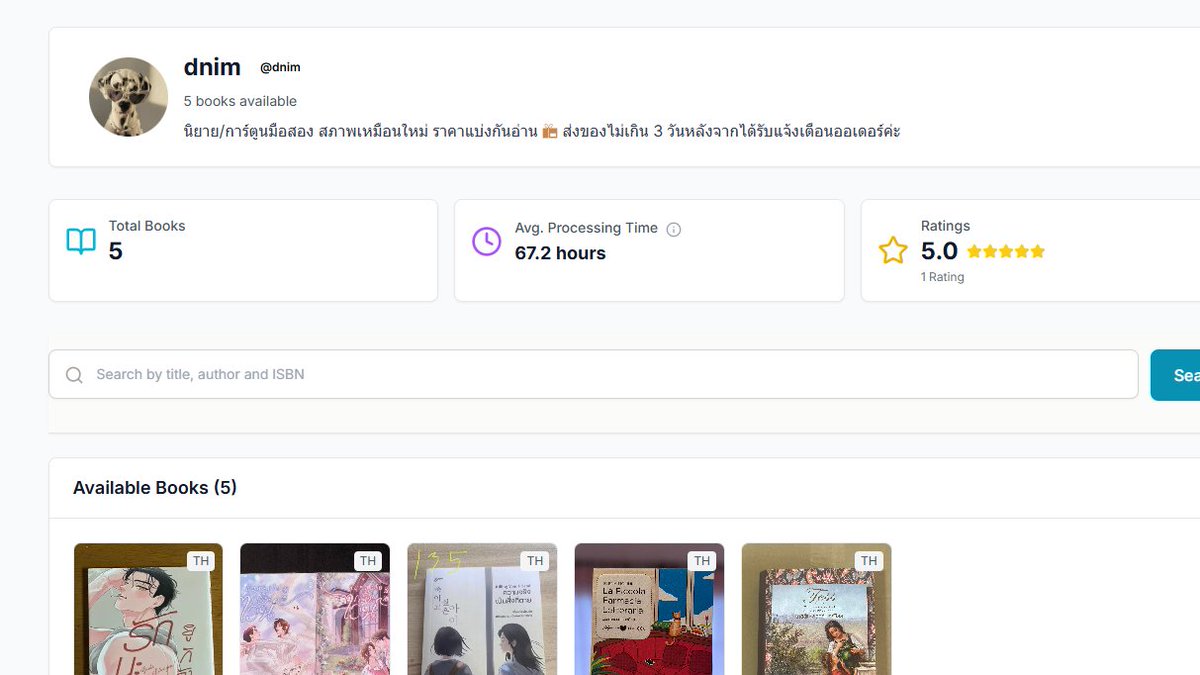Viewport: 1200px width, 675px height.
Task: Click the @dnim handle
Action: 281,67
